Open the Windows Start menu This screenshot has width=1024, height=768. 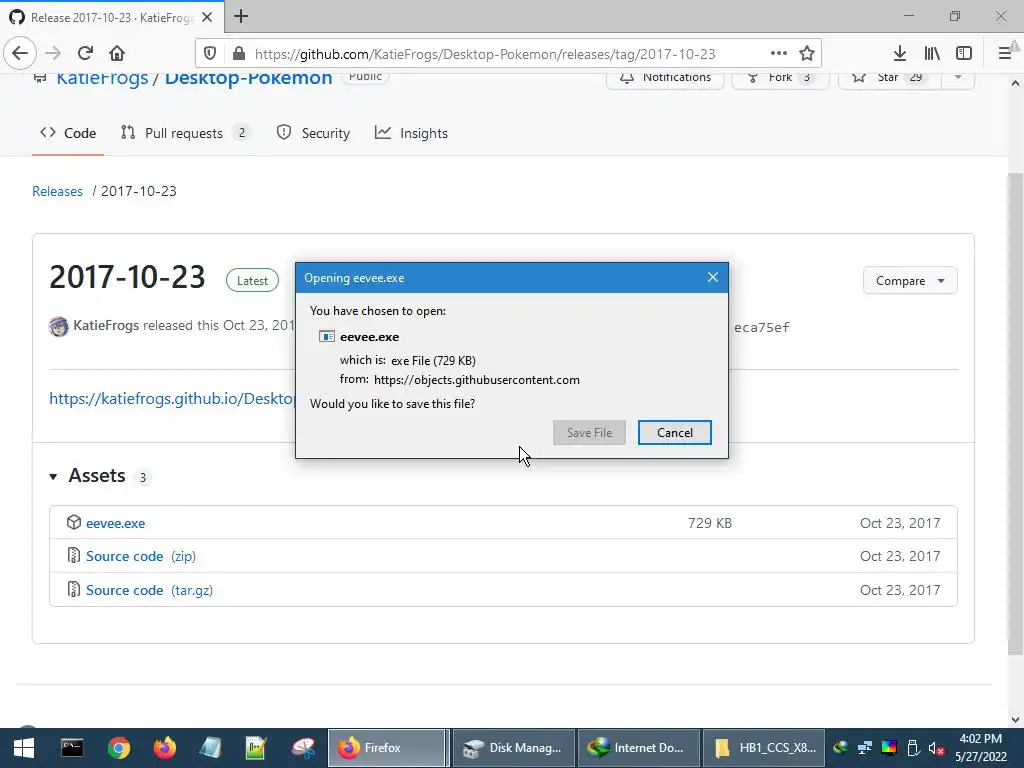coord(24,748)
